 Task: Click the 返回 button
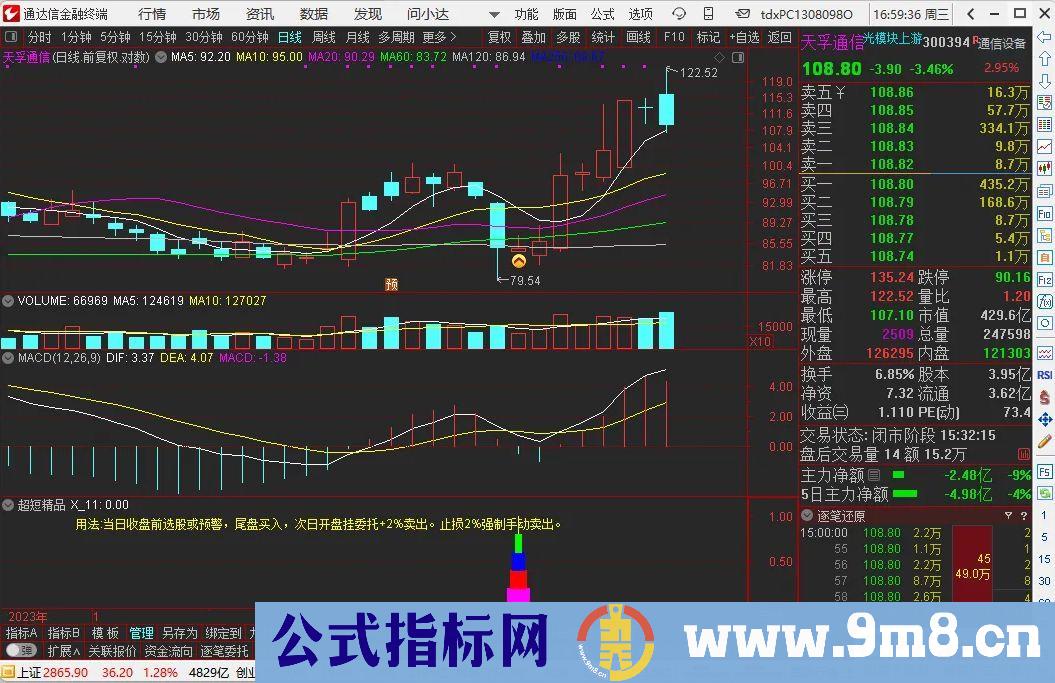(779, 37)
